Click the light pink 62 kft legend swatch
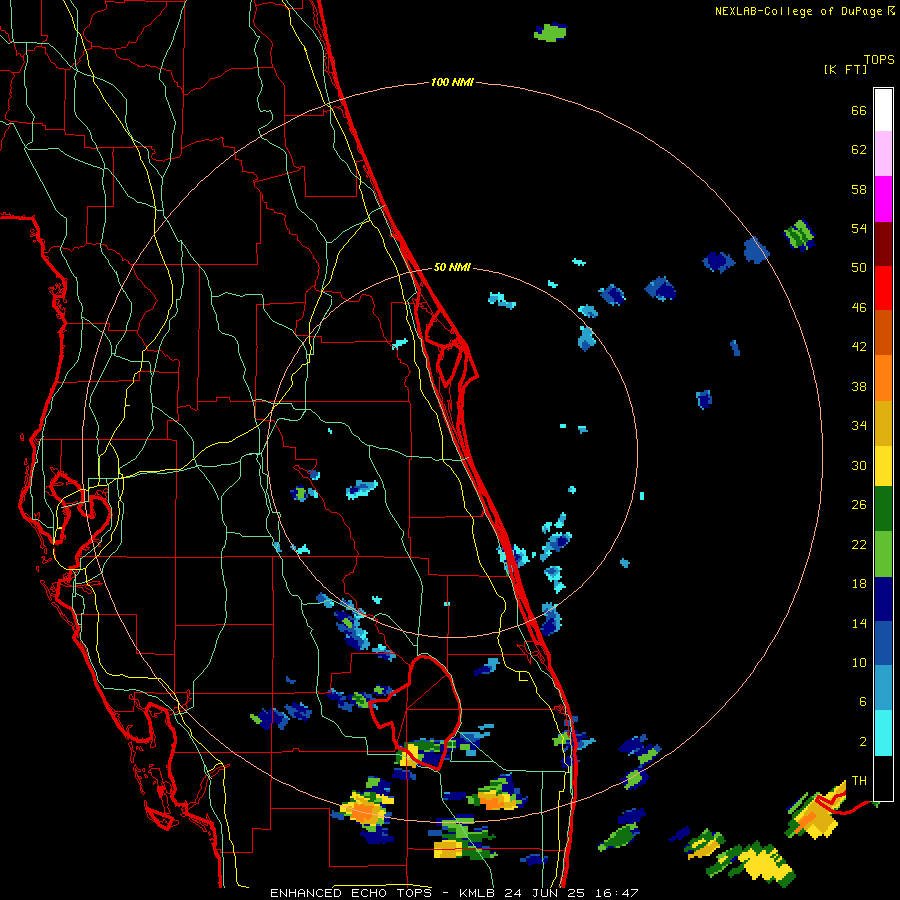Viewport: 900px width, 900px height. (x=883, y=154)
